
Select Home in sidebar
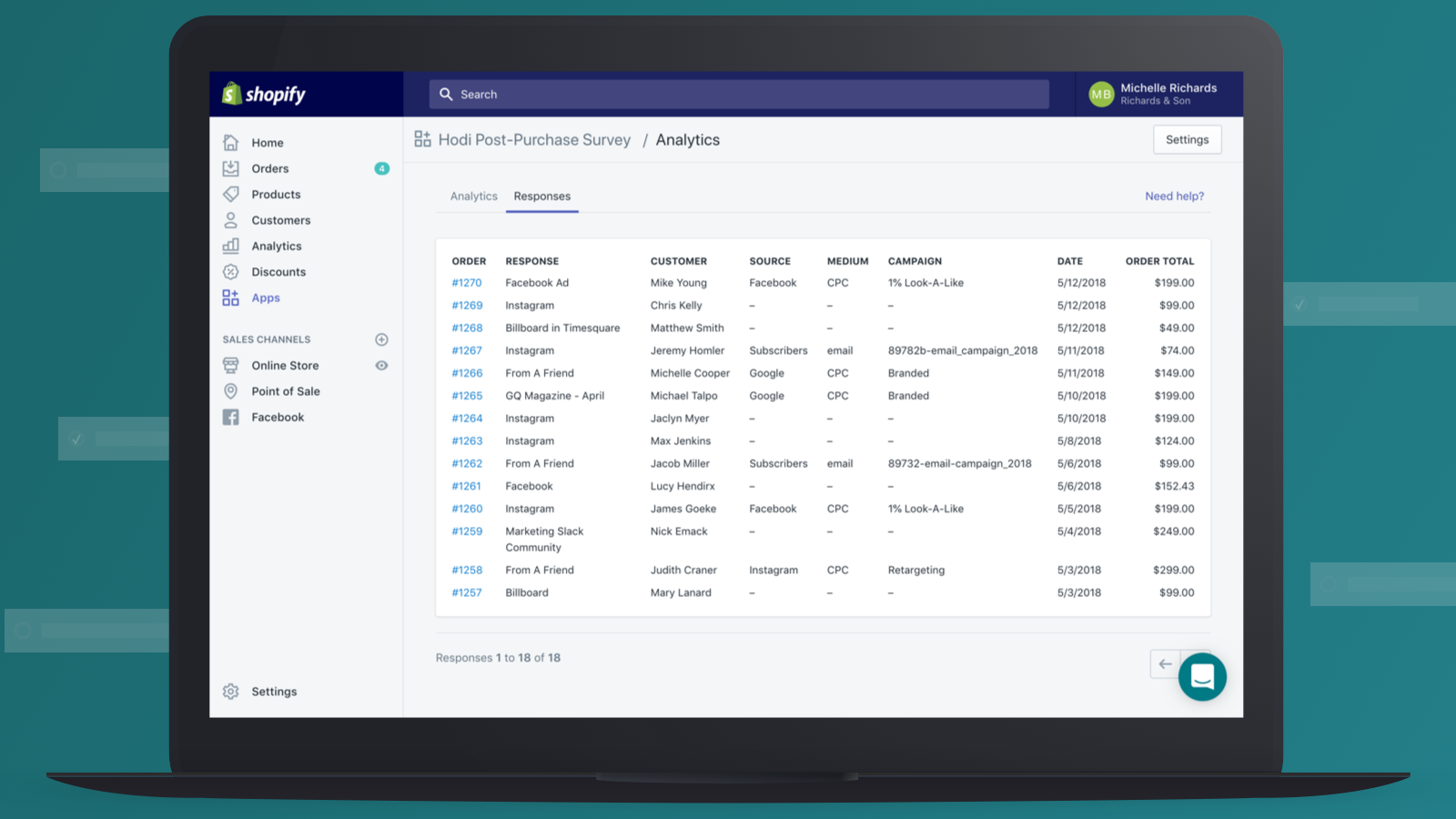(268, 143)
